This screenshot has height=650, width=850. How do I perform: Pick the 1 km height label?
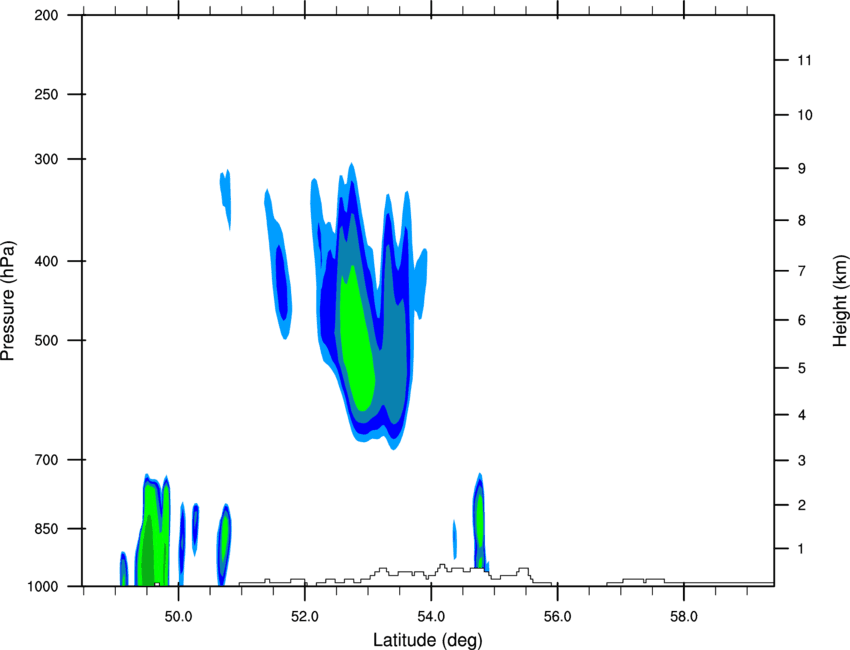point(801,549)
